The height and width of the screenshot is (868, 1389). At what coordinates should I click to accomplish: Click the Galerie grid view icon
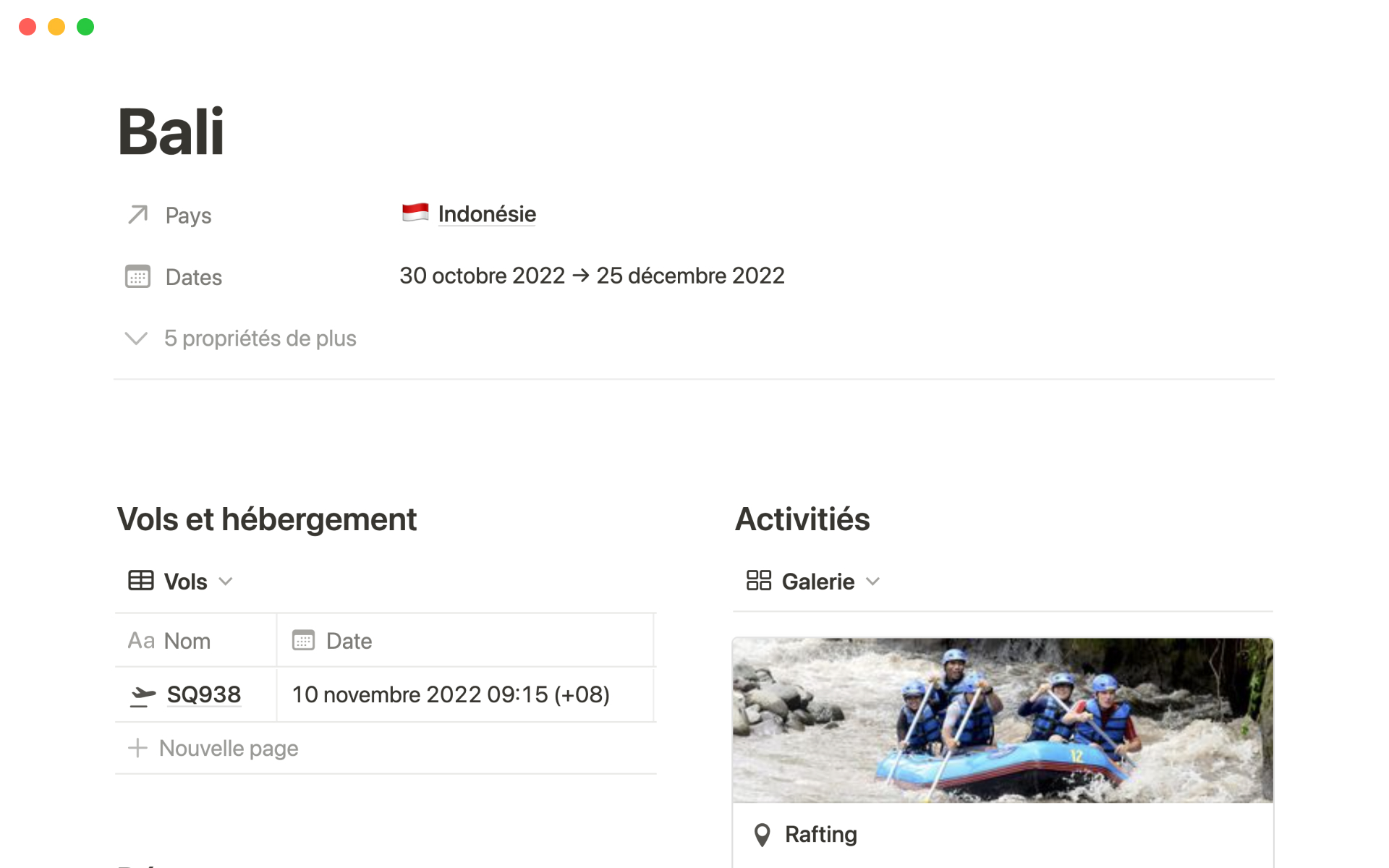pos(759,580)
